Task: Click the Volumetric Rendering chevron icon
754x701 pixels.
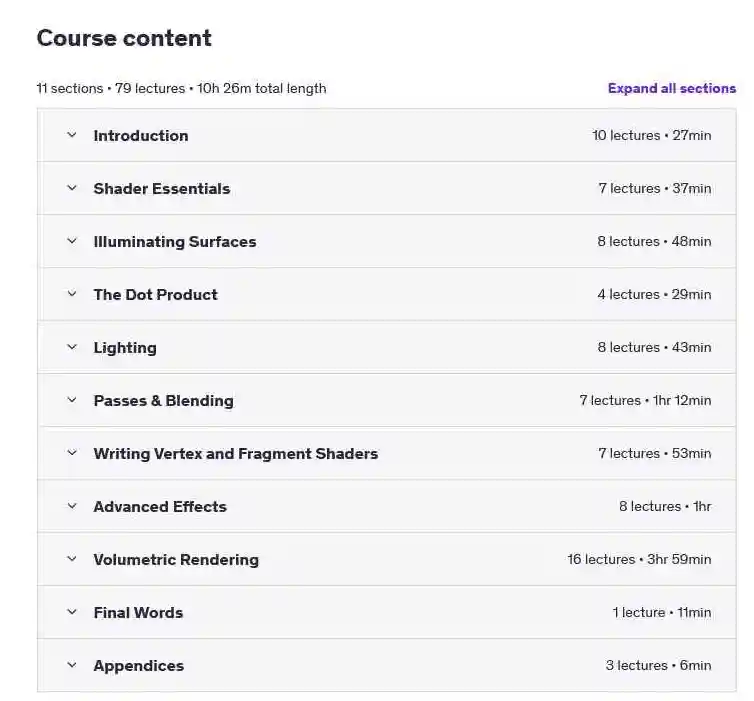Action: 72,559
